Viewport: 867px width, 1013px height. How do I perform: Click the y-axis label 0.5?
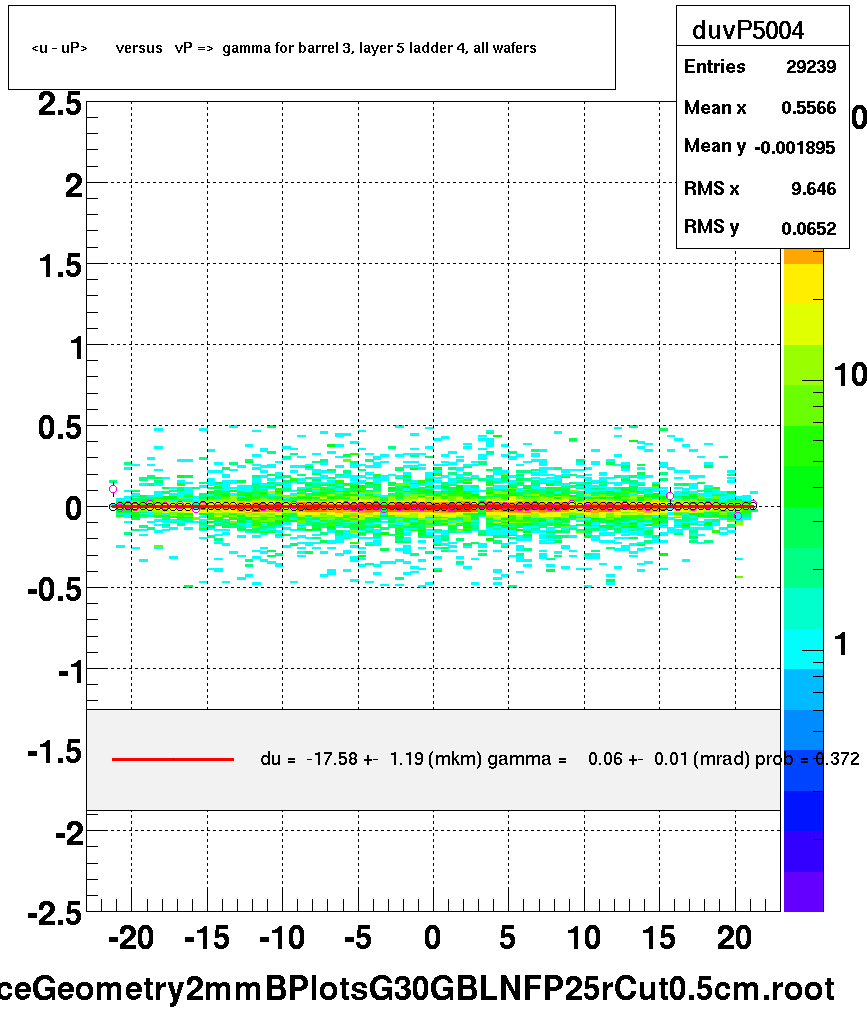60,428
